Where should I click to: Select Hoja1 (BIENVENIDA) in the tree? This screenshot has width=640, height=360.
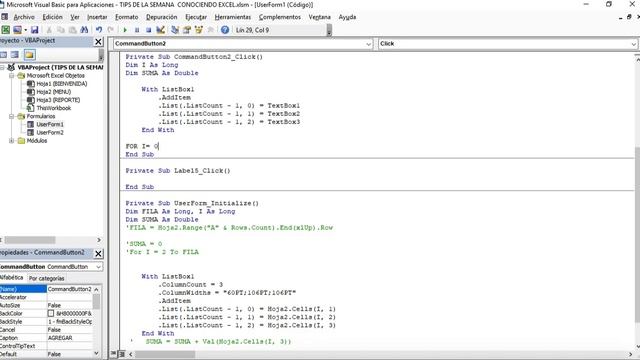(62, 84)
